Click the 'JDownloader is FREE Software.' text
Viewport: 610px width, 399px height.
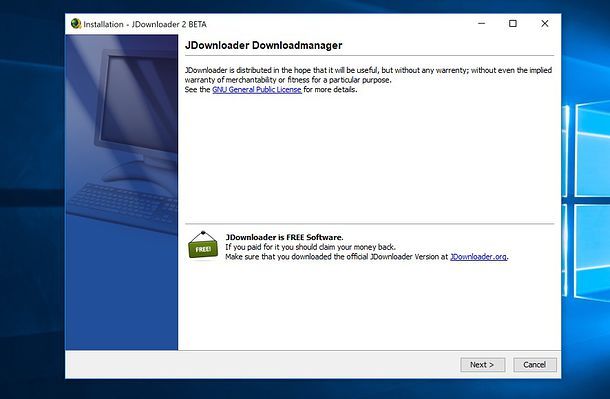(x=284, y=237)
